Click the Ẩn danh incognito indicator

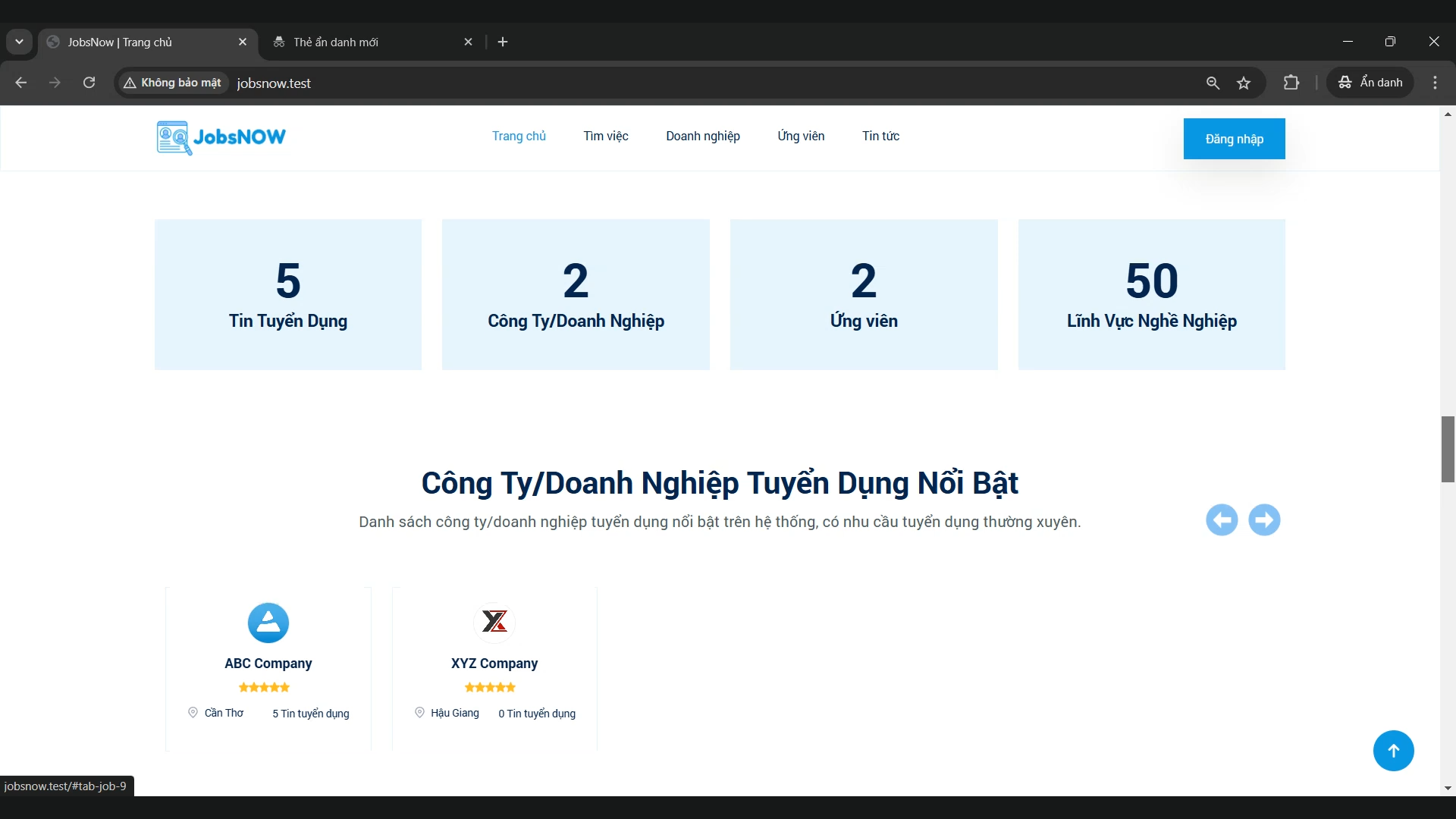[x=1370, y=83]
